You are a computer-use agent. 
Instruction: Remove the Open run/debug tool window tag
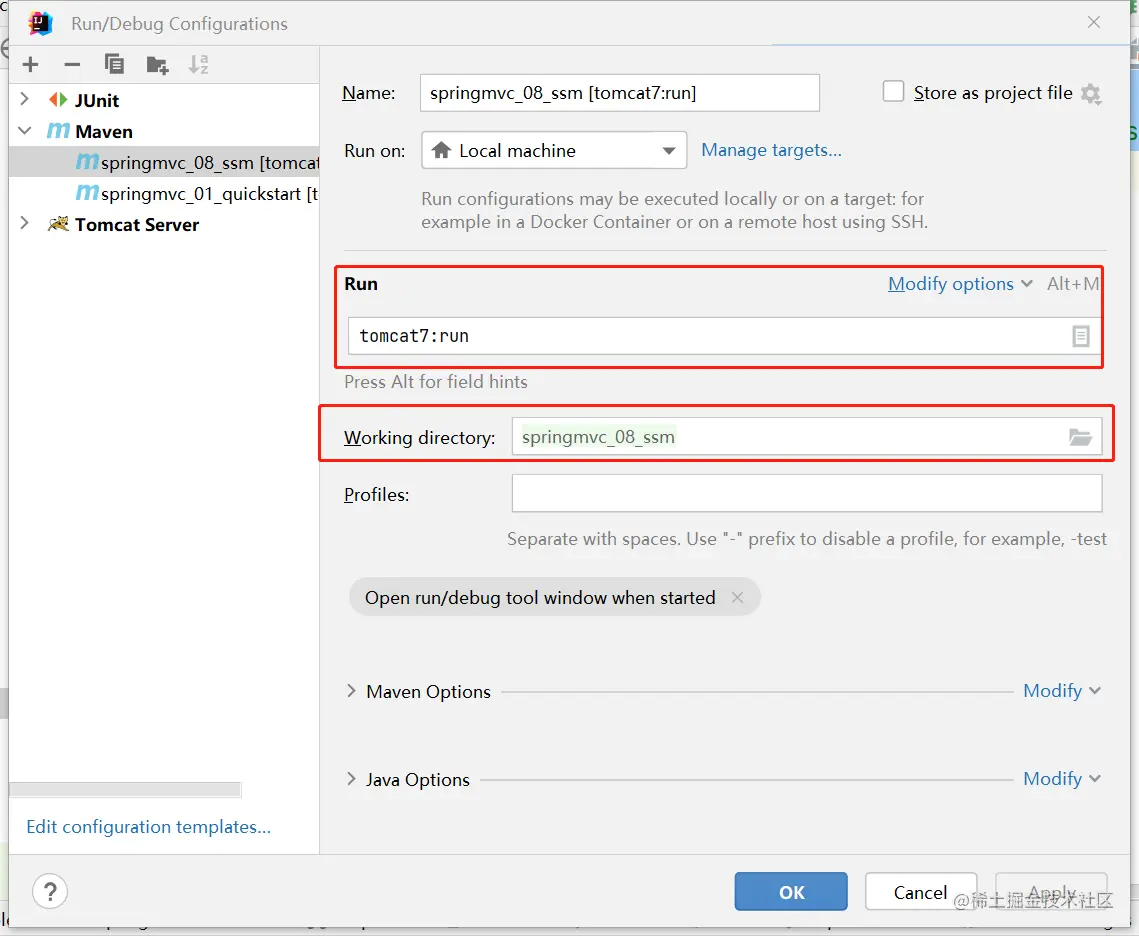(x=737, y=598)
